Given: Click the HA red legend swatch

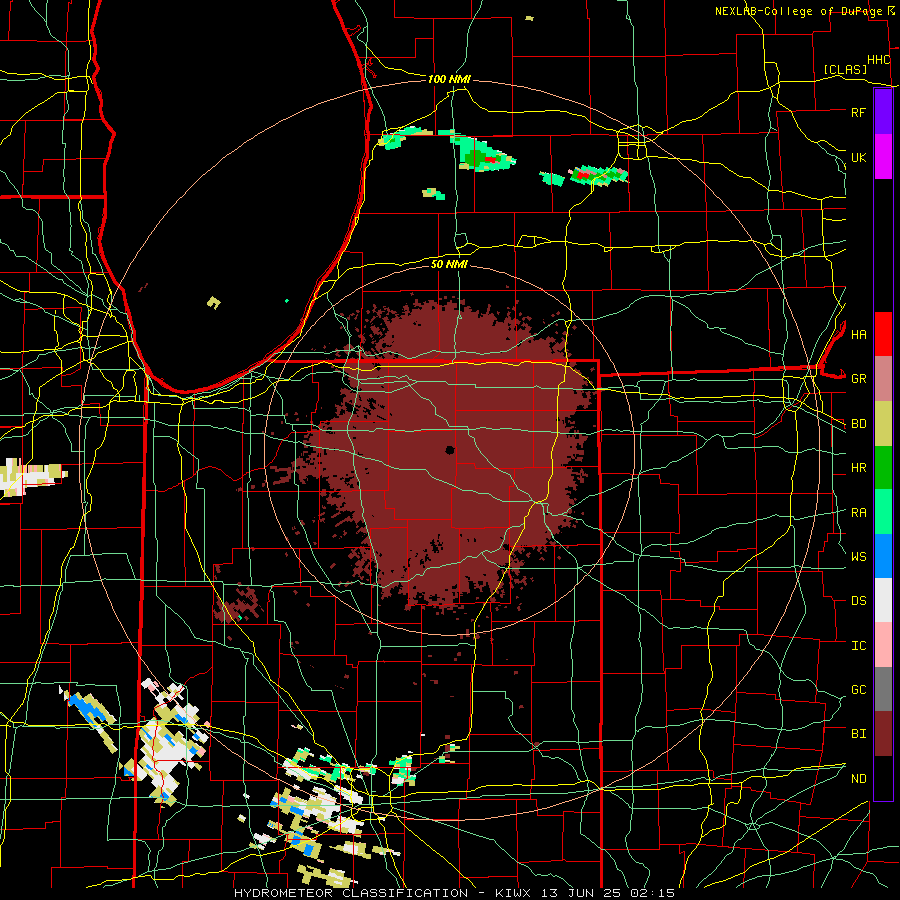Looking at the screenshot, I should [x=883, y=334].
